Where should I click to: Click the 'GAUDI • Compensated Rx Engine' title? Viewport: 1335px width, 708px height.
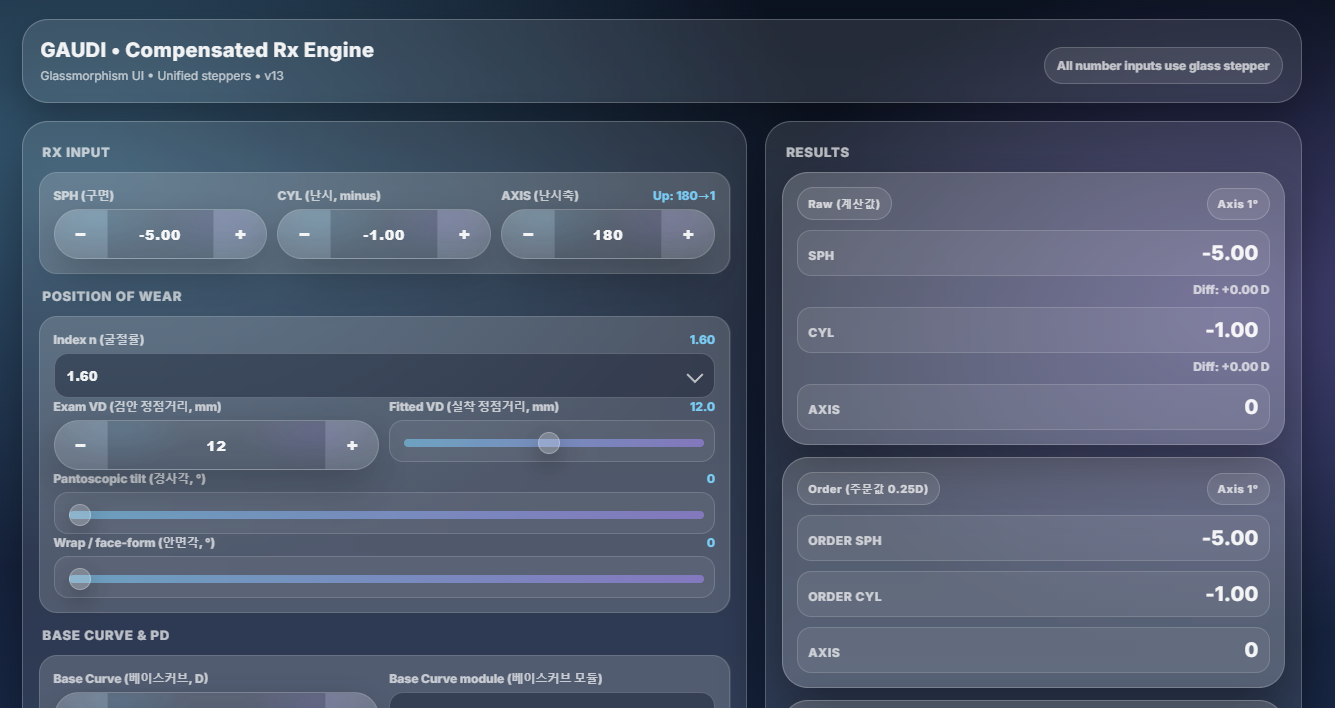pyautogui.click(x=207, y=50)
